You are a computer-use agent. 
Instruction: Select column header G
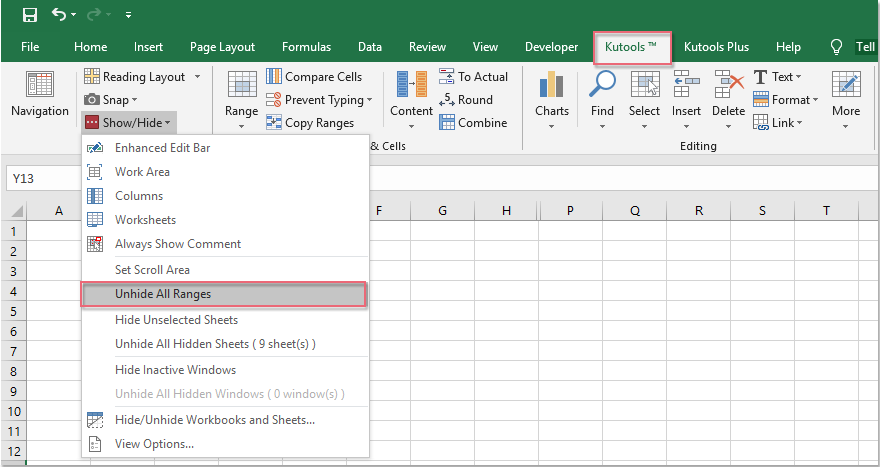click(x=442, y=210)
